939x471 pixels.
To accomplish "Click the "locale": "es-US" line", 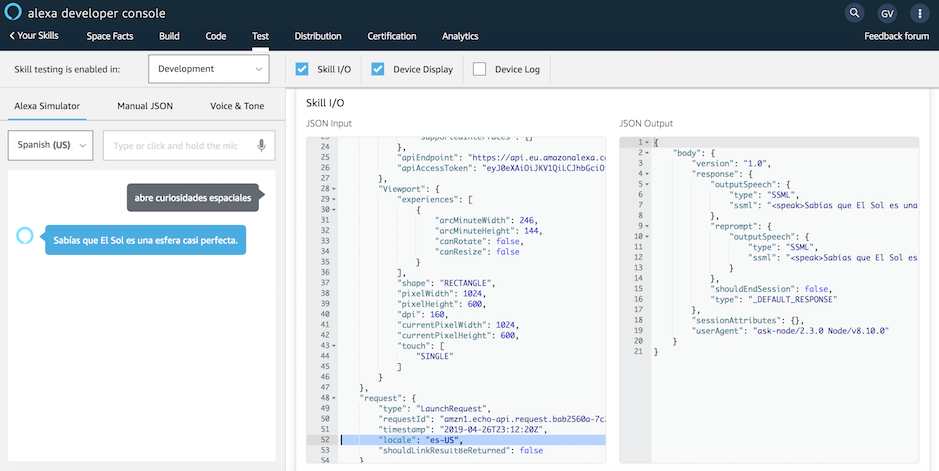I will [x=421, y=440].
